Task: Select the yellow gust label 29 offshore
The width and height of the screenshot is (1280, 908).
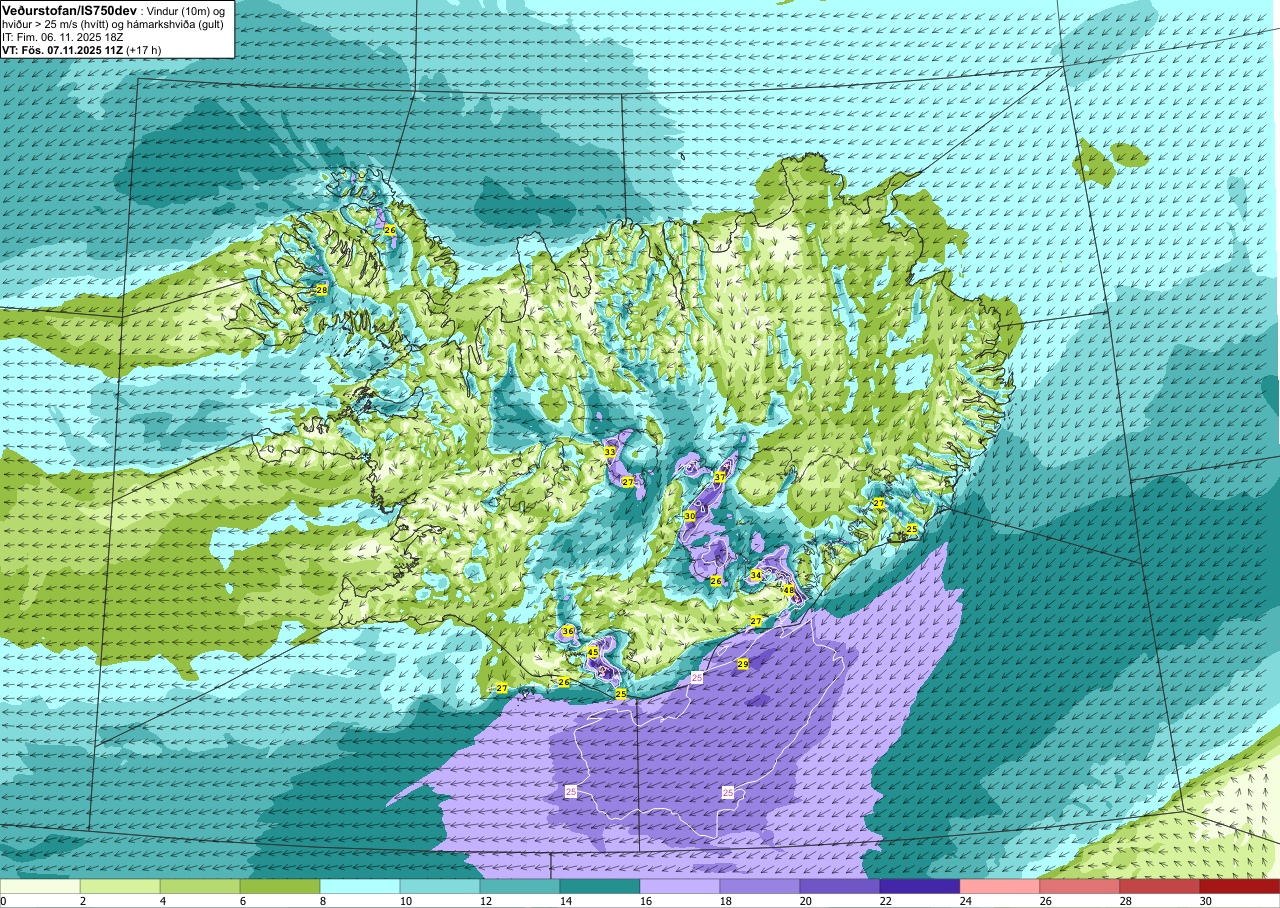Action: (743, 664)
